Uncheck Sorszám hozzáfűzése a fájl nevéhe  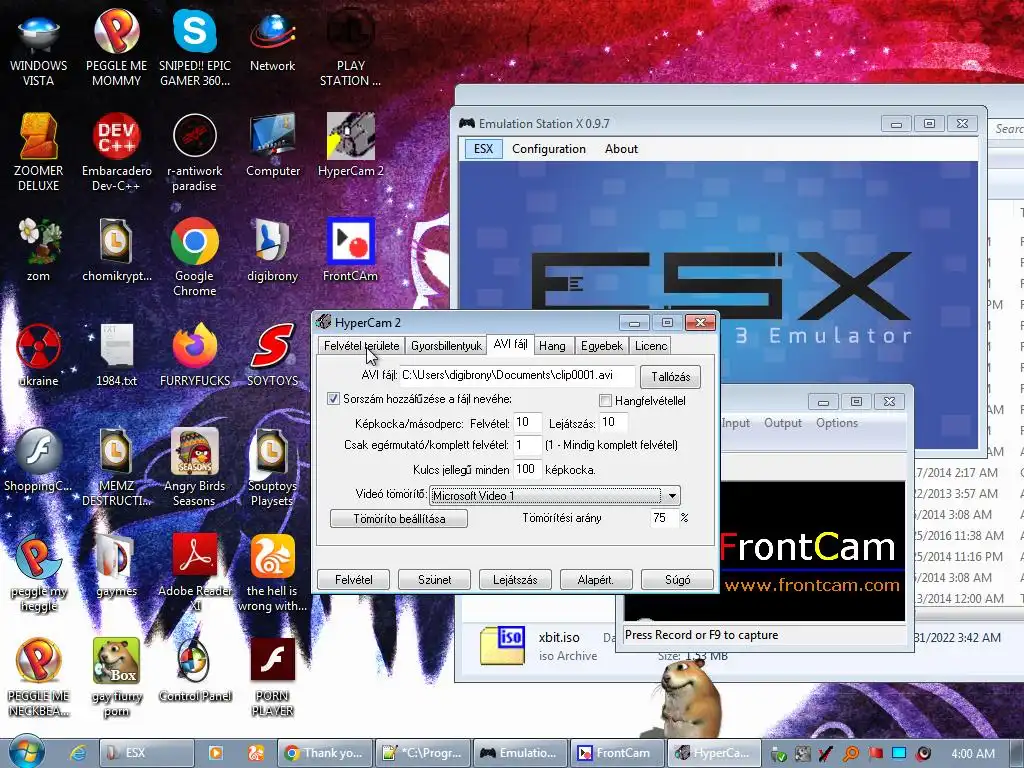pos(333,398)
